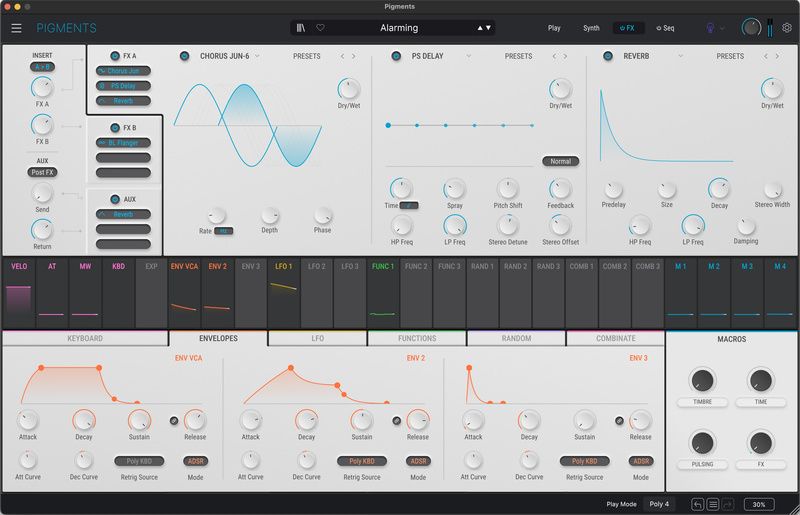Image resolution: width=800 pixels, height=515 pixels.
Task: Click the master volume knob
Action: (751, 28)
